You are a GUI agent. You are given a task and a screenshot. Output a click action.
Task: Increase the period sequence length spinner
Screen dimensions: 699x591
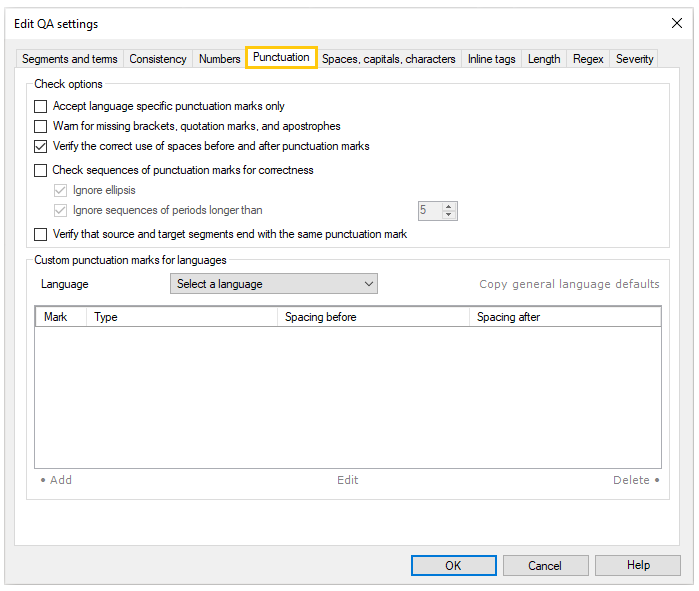tap(449, 206)
